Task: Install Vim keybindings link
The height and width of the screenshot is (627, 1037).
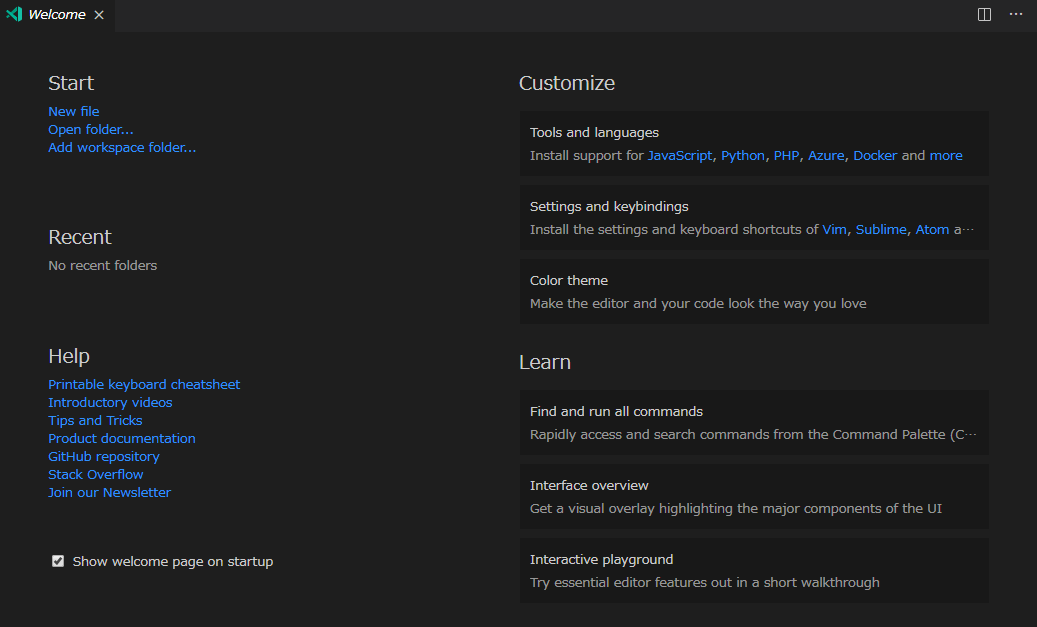Action: coord(834,229)
